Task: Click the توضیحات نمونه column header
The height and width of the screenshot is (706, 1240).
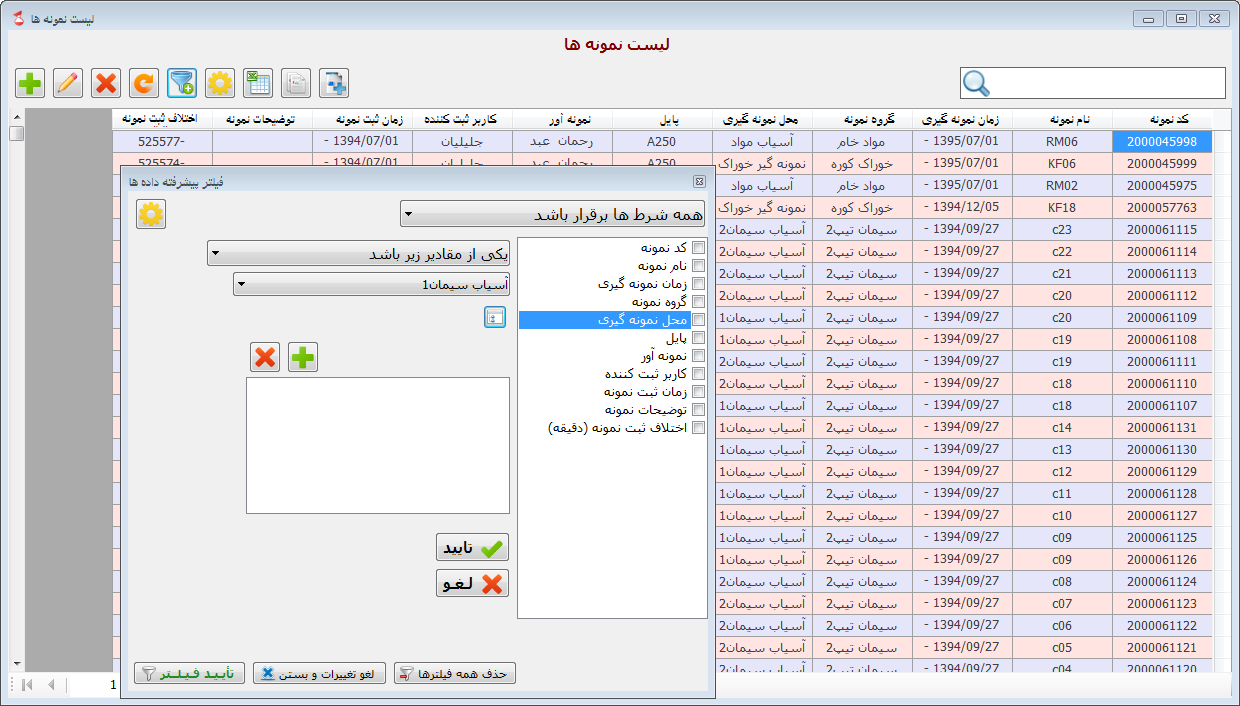Action: [262, 120]
